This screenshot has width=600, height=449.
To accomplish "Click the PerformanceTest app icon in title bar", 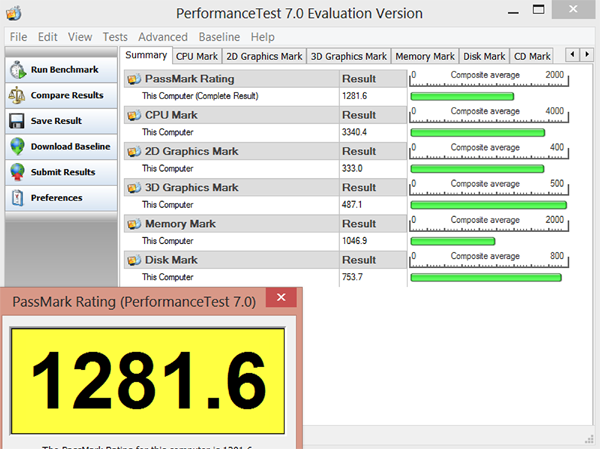I will [14, 13].
